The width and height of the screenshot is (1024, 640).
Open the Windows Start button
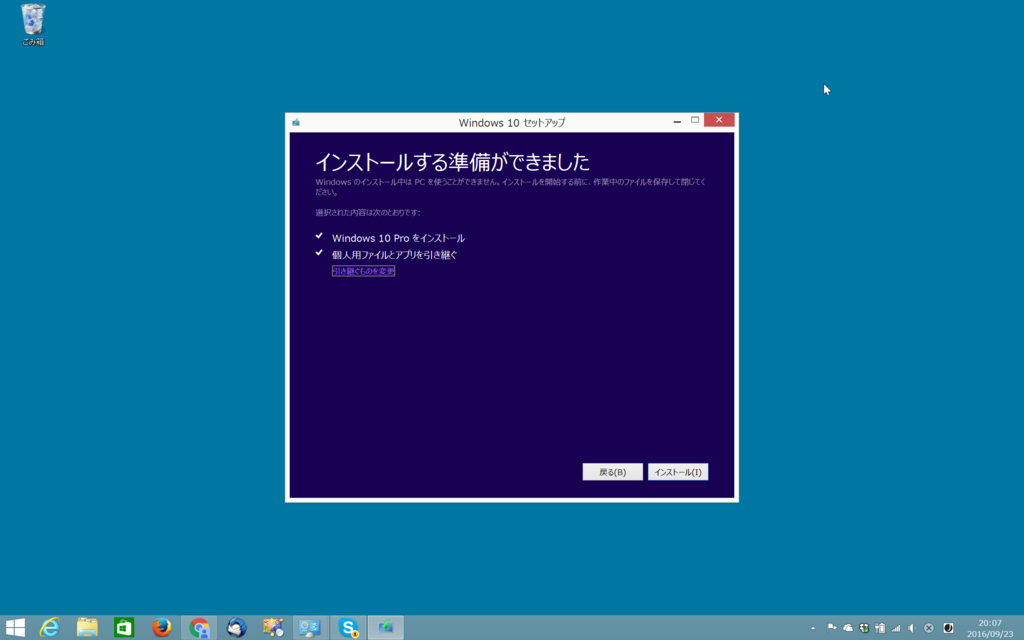(15, 628)
